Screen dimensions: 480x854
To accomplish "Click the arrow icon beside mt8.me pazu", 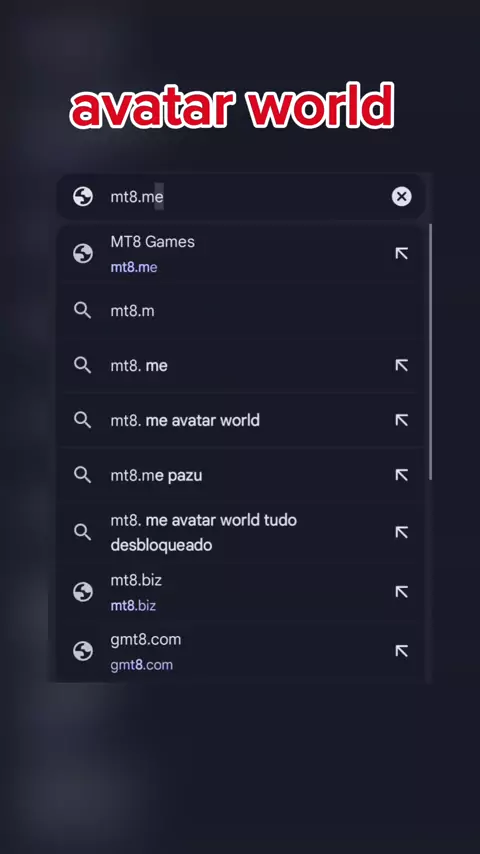I will 402,475.
